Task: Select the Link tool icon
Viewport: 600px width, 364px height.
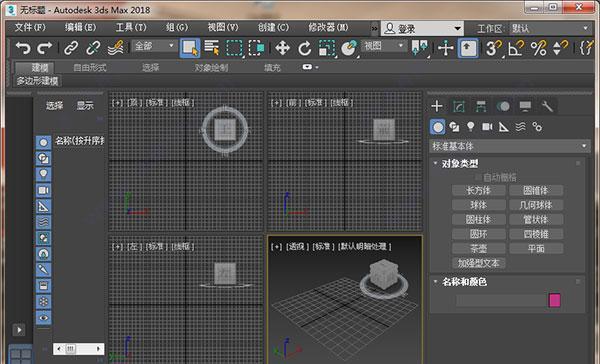Action: tap(71, 48)
